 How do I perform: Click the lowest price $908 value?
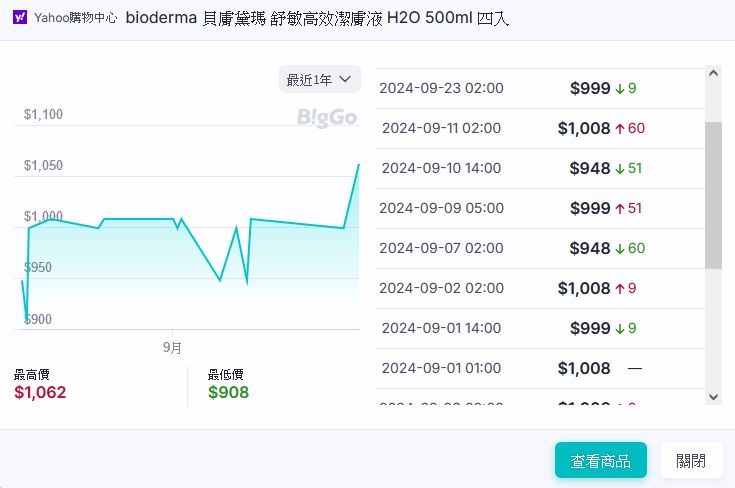(228, 392)
